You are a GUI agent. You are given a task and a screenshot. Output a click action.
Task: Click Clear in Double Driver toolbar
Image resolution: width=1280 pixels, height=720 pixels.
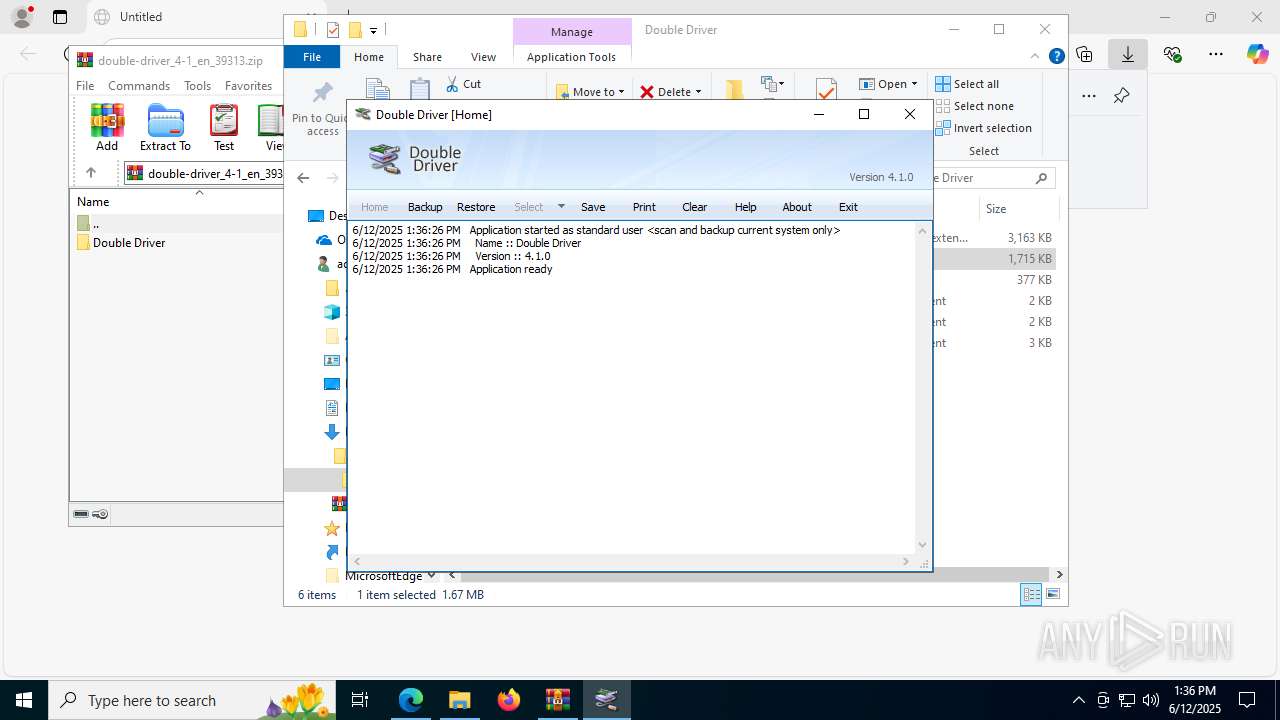695,207
